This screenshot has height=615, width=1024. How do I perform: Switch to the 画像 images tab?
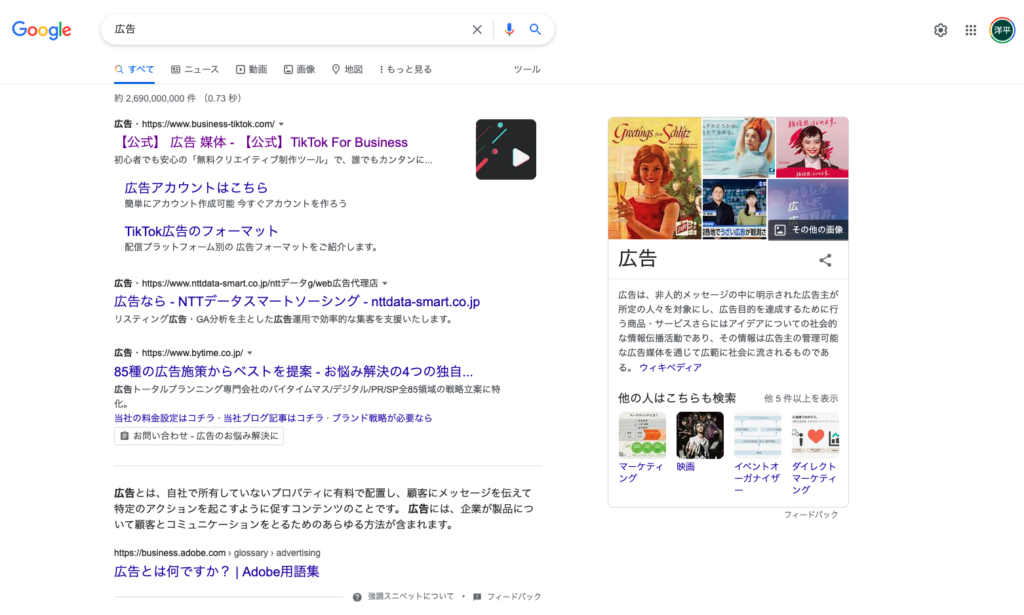click(299, 69)
